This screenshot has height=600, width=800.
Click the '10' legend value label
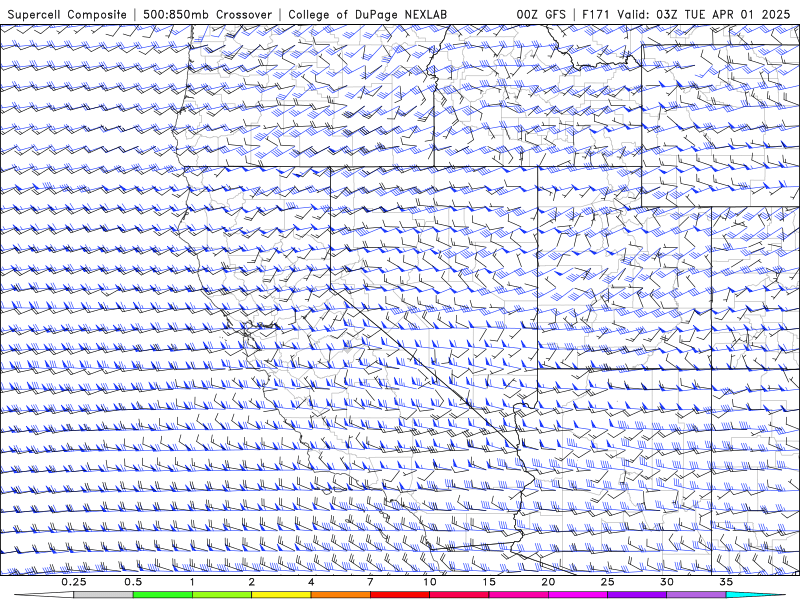(430, 582)
